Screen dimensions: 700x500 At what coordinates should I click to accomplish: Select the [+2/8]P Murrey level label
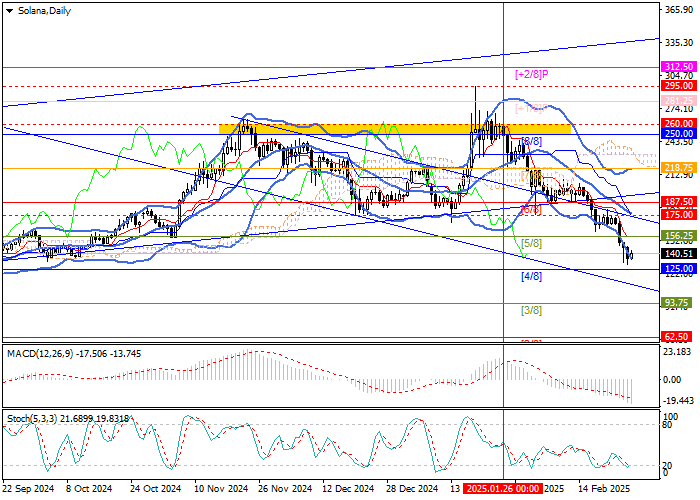pyautogui.click(x=532, y=74)
